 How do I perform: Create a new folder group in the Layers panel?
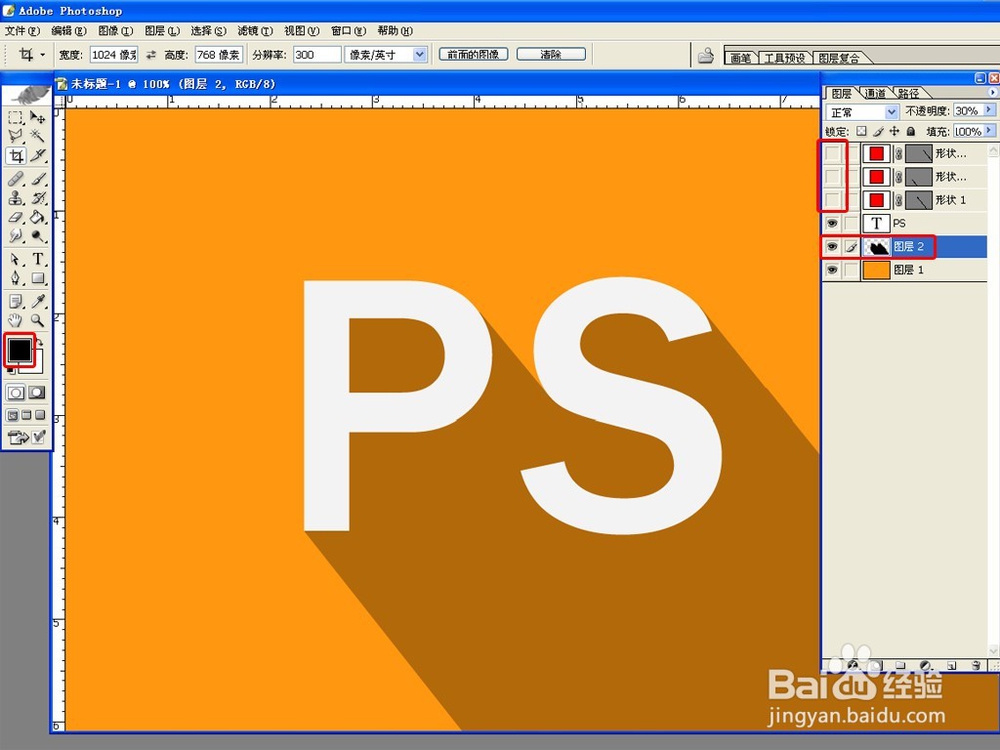click(x=900, y=665)
